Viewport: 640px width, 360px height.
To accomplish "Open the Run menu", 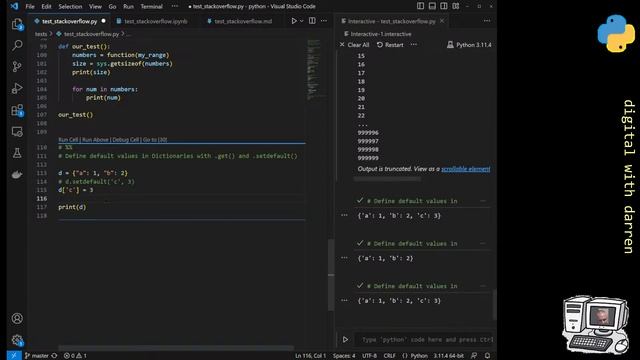I will pos(128,7).
